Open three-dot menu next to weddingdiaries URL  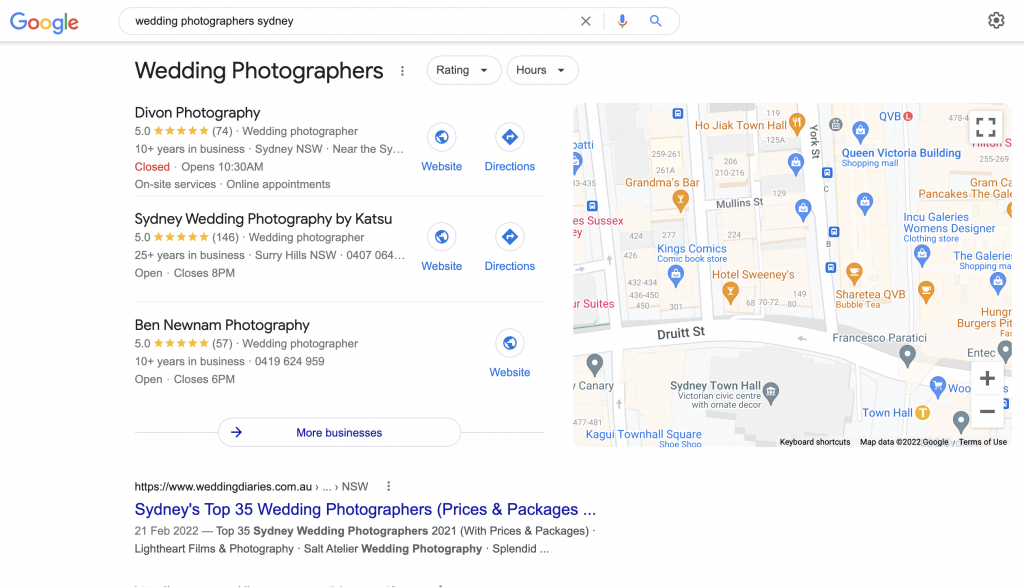point(389,486)
